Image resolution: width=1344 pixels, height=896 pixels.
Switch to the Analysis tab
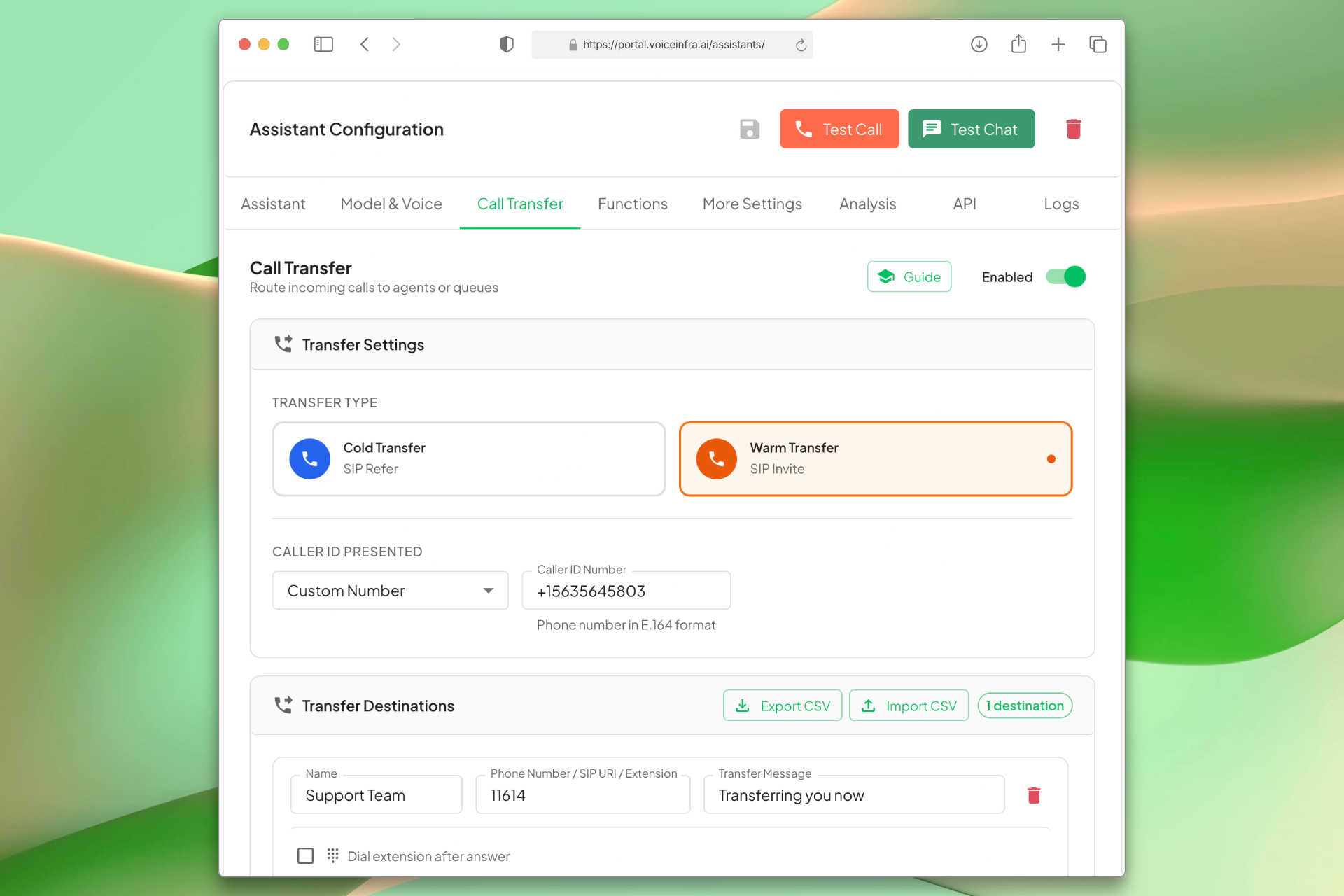868,204
